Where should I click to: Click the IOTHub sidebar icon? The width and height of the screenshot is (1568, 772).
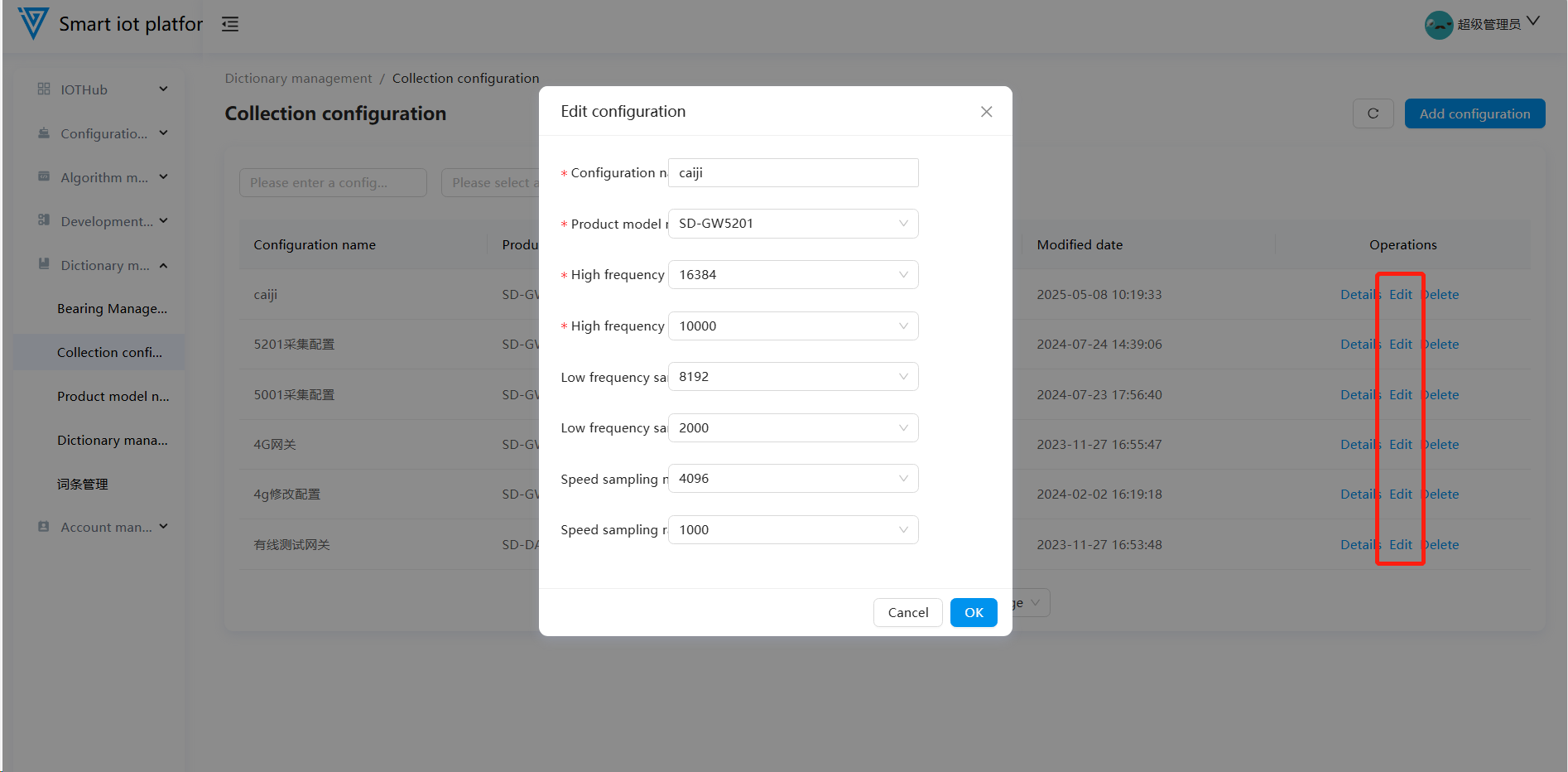pyautogui.click(x=44, y=89)
